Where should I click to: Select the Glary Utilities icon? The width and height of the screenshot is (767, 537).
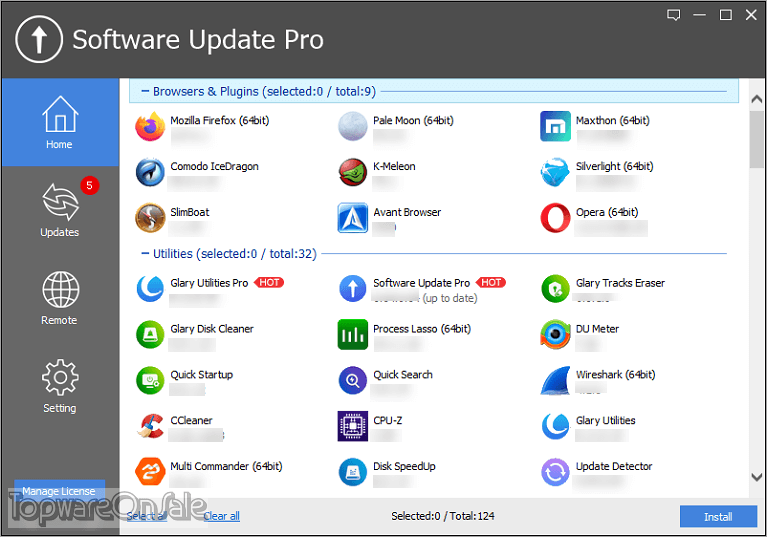click(555, 426)
